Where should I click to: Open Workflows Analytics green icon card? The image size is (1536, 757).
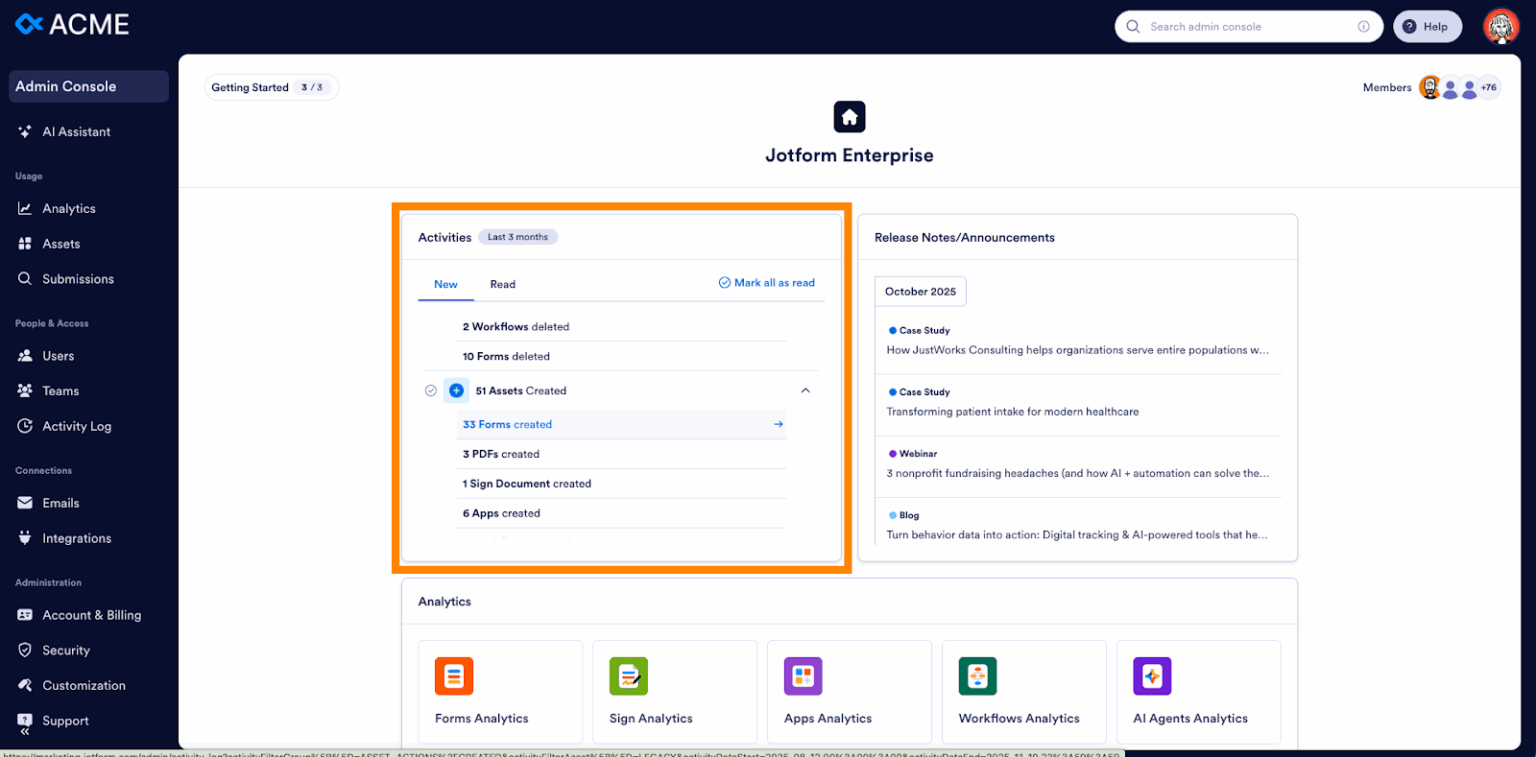(1024, 692)
